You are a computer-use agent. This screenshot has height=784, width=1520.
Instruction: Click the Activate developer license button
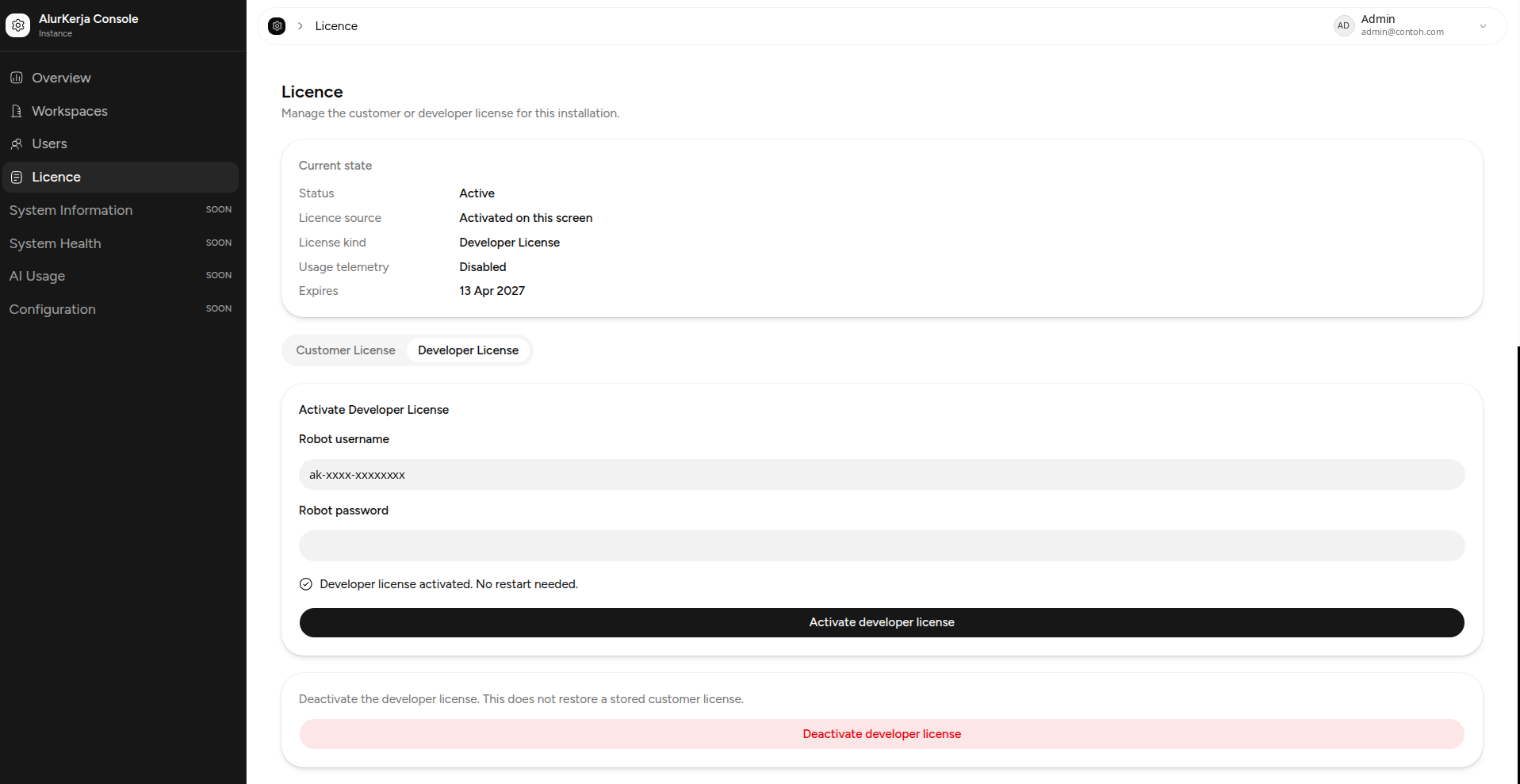point(882,622)
